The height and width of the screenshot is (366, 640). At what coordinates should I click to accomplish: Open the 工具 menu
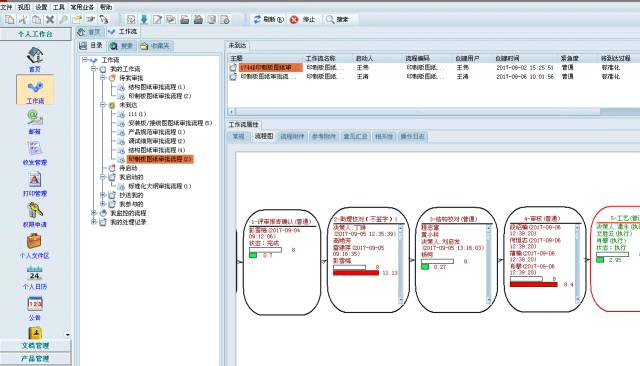(59, 7)
